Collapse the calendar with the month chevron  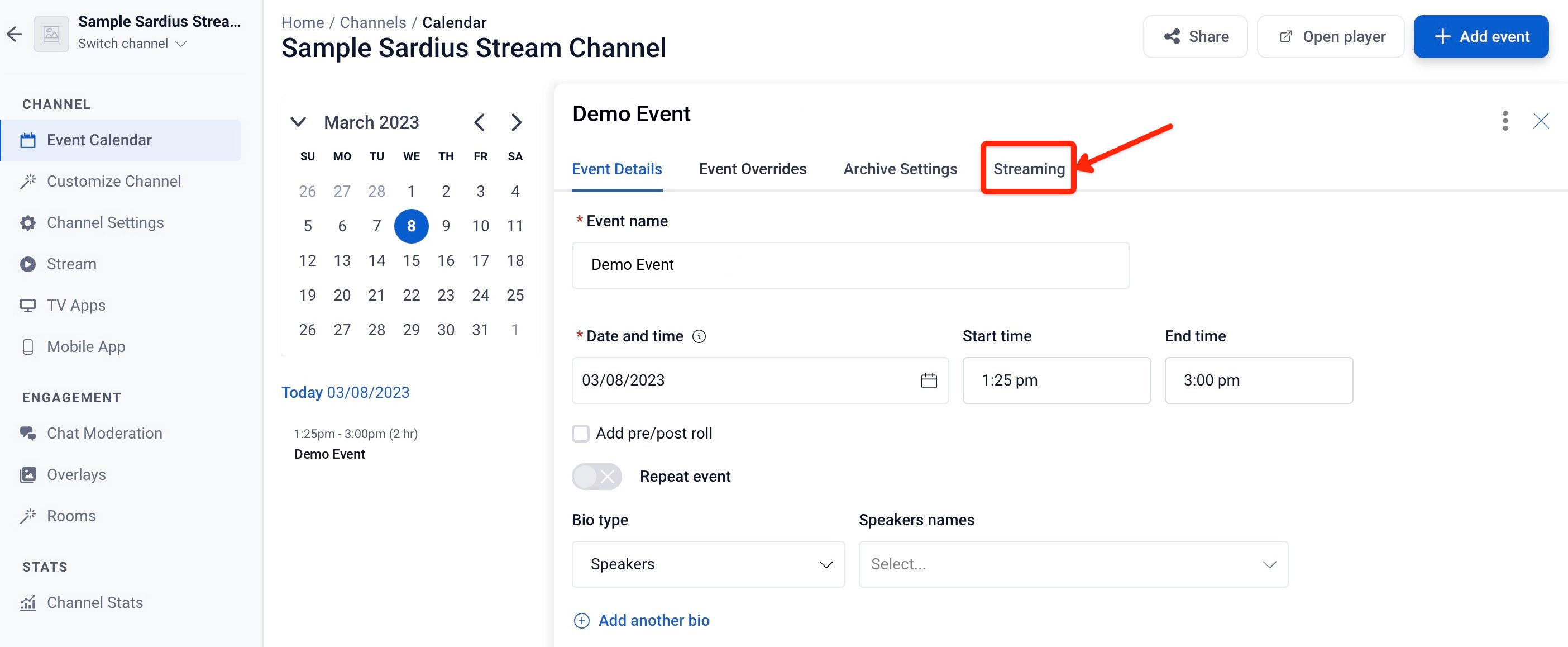pos(298,122)
